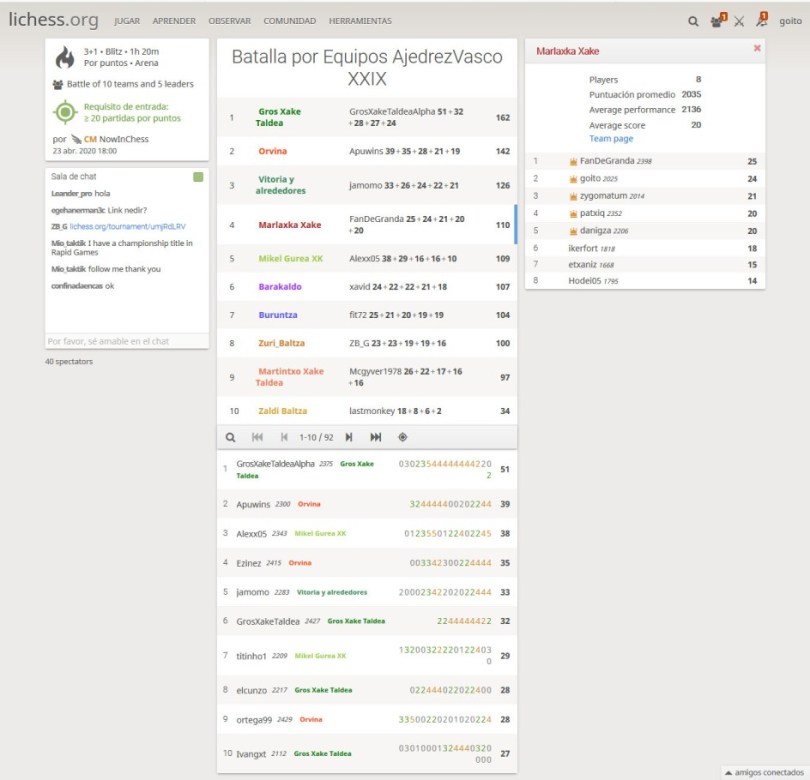Screen dimensions: 810x780
Task: Open the HERRAMIENTAS menu
Action: tap(360, 21)
